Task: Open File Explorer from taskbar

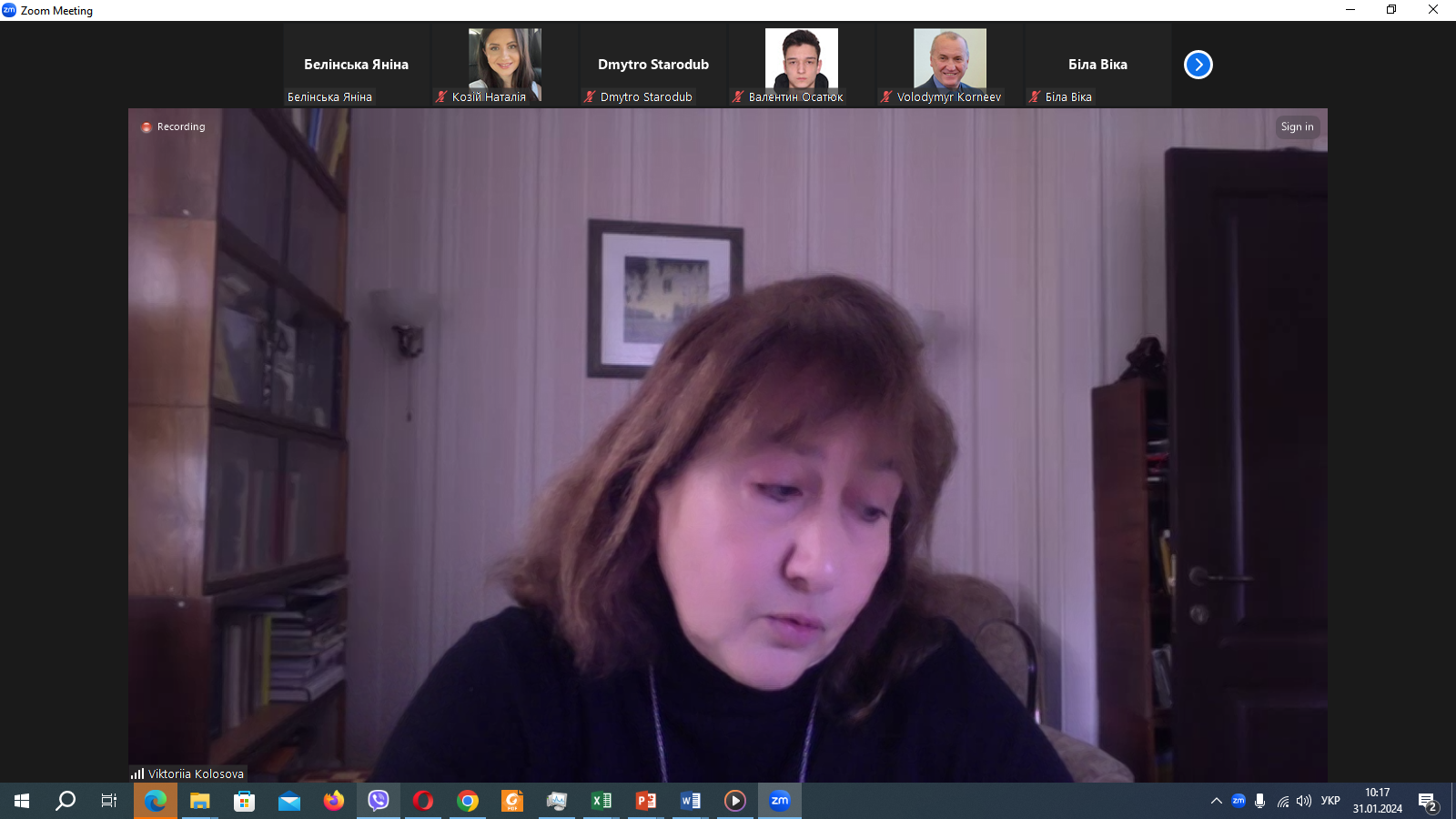Action: point(200,801)
